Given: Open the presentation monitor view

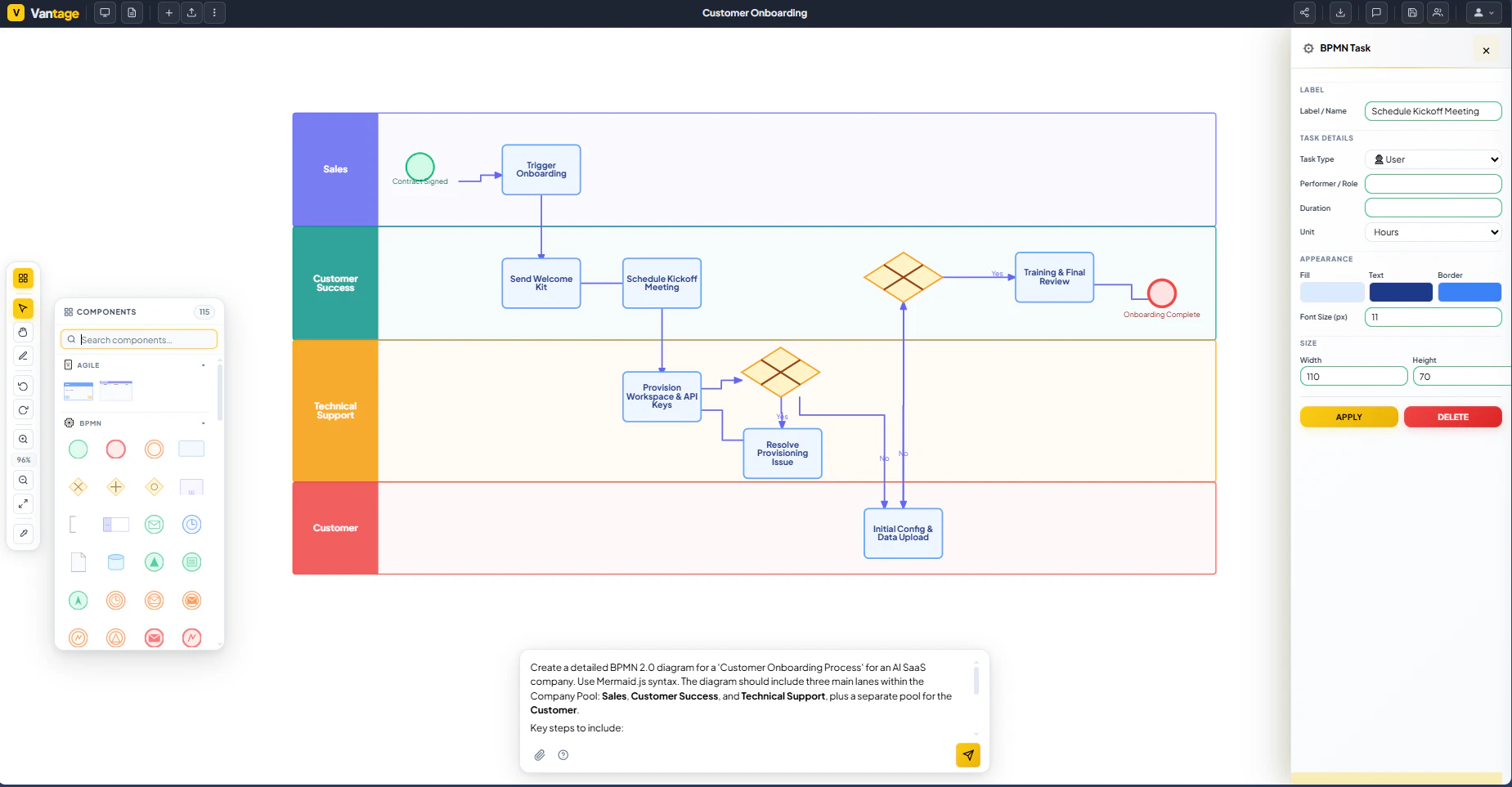Looking at the screenshot, I should 105,13.
